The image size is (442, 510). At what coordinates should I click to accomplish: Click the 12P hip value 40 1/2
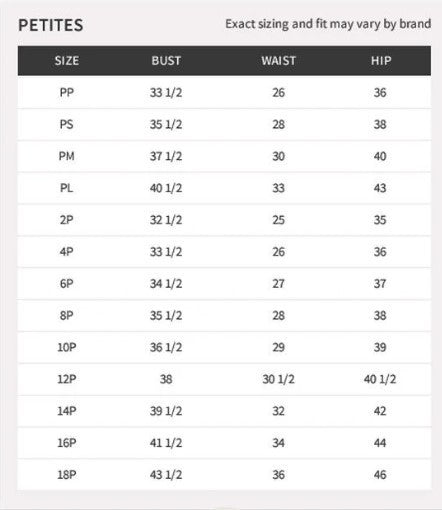pos(380,379)
